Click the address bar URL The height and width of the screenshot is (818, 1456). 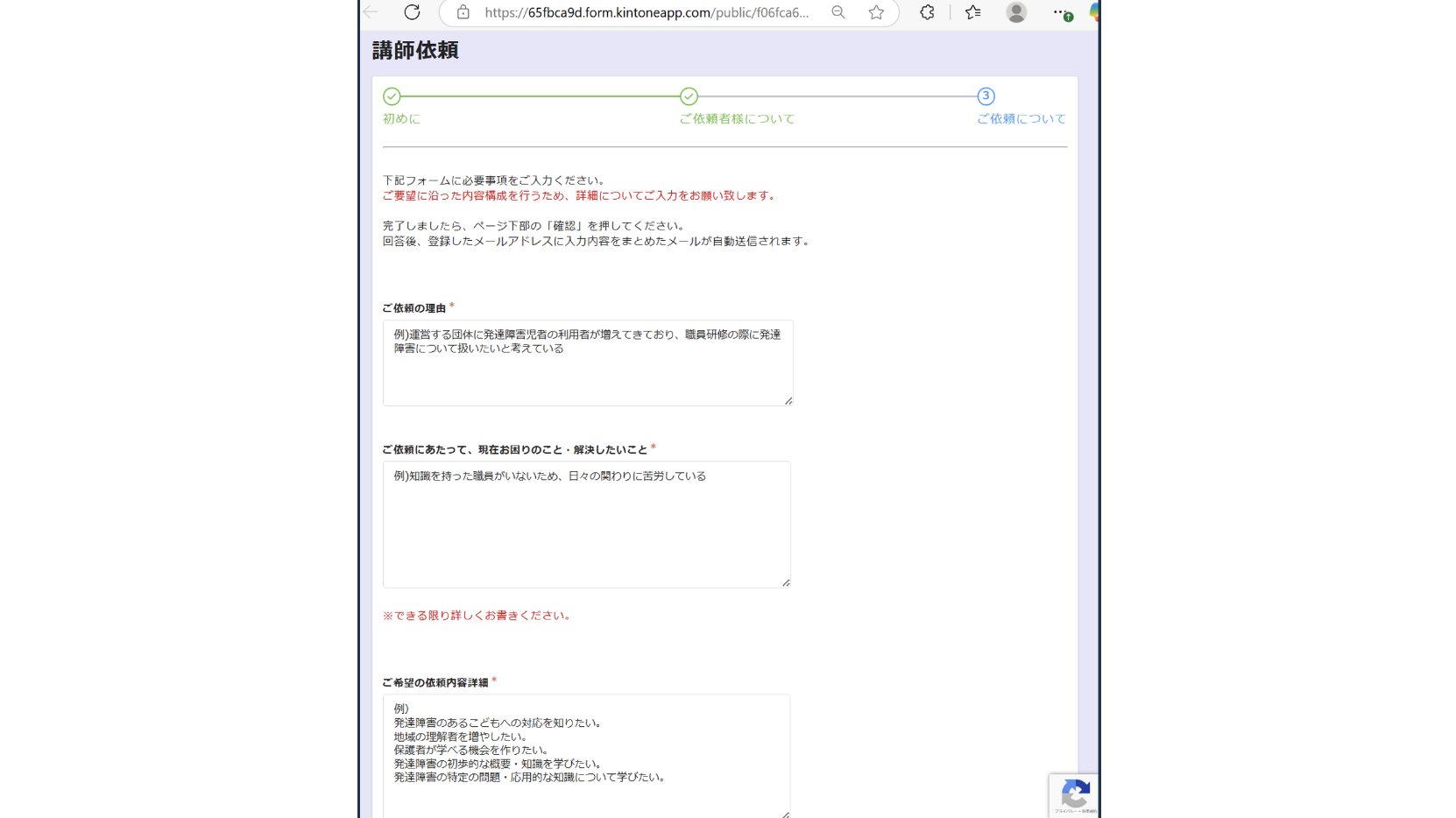(647, 12)
